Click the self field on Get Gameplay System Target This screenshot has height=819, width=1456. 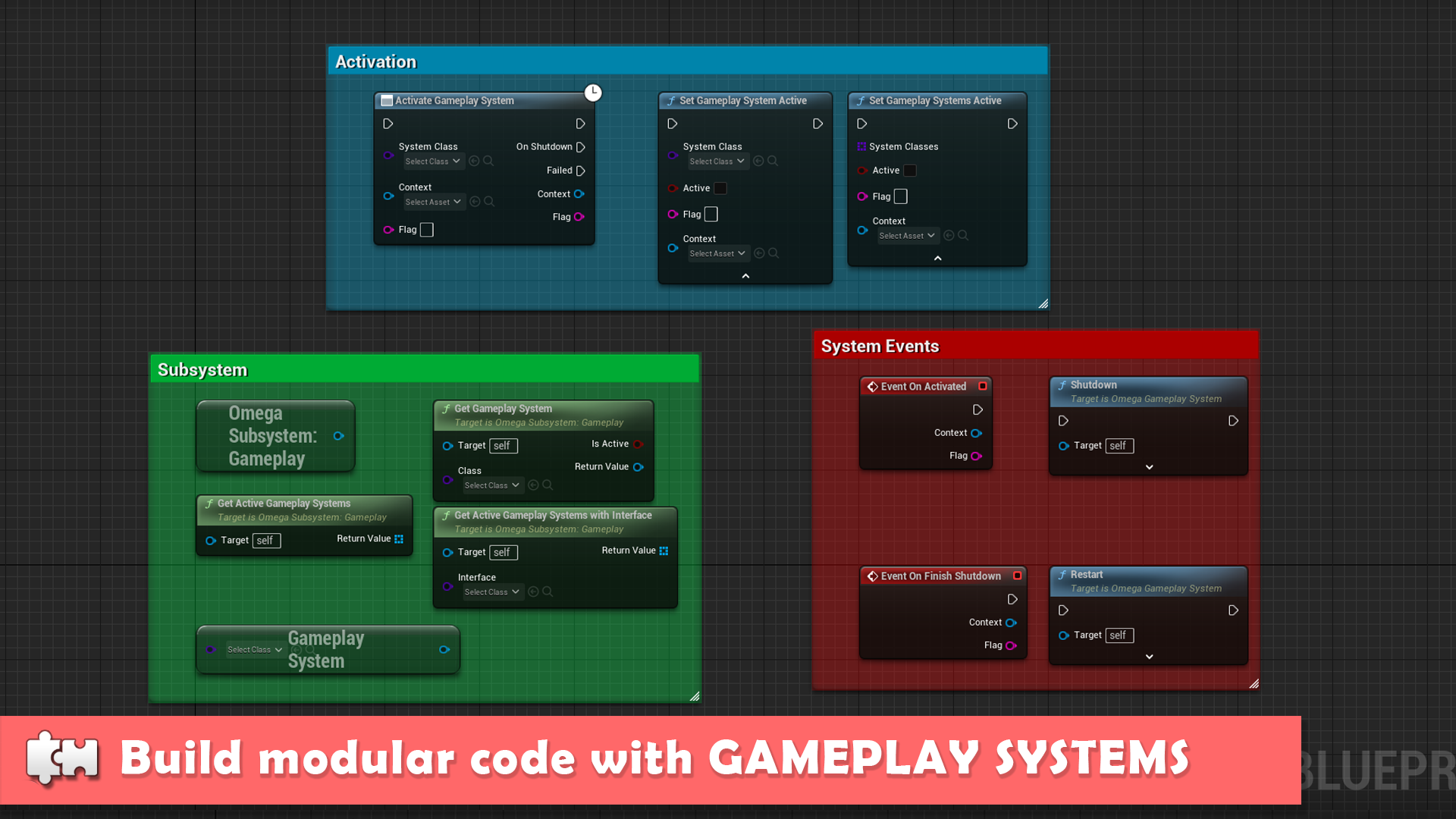504,446
